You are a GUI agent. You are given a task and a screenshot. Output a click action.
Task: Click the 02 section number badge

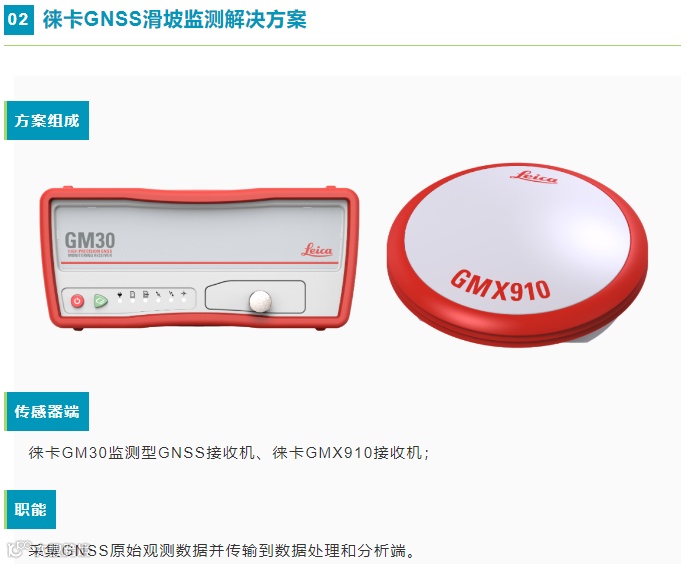[x=19, y=19]
